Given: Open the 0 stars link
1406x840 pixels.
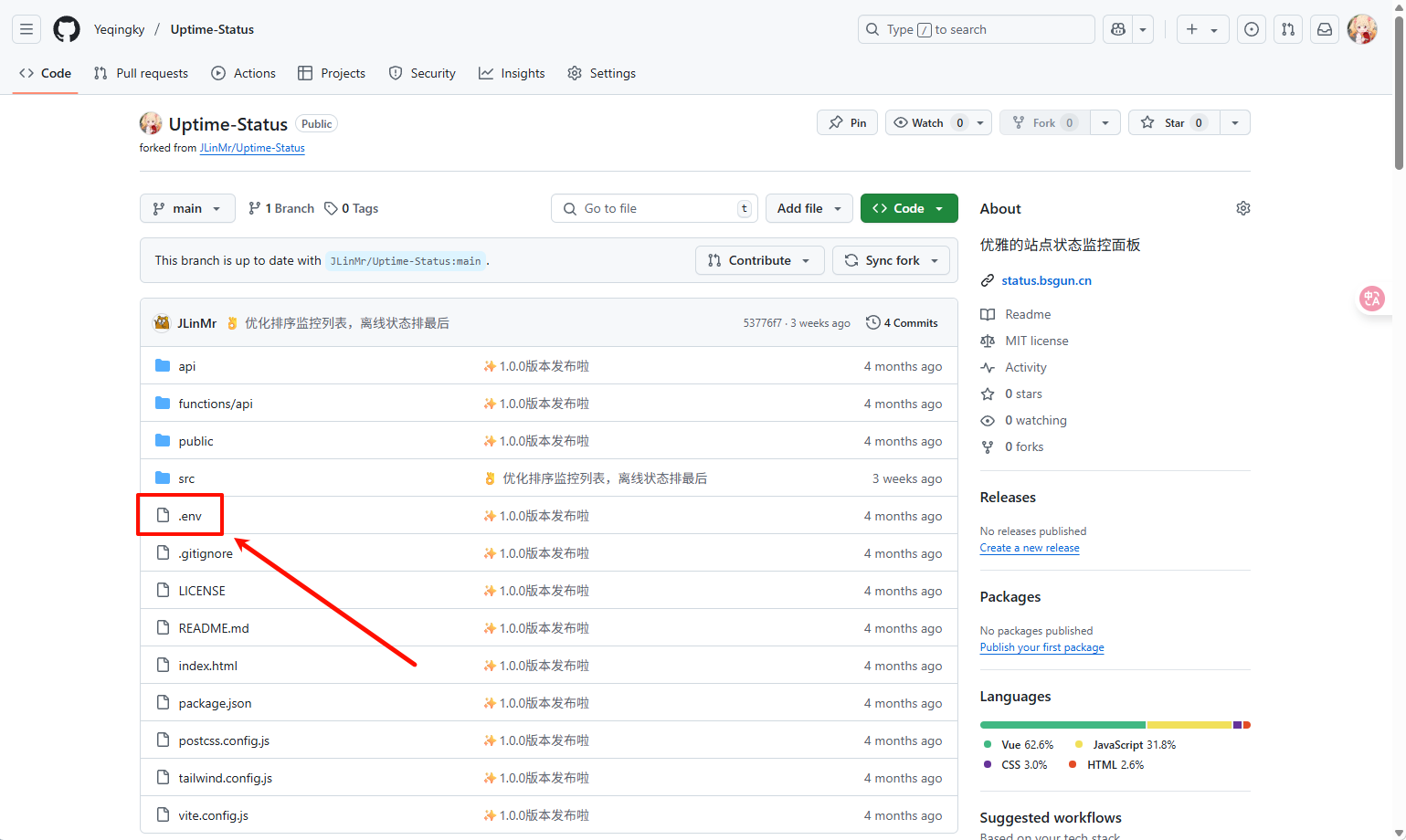Looking at the screenshot, I should tap(1023, 394).
